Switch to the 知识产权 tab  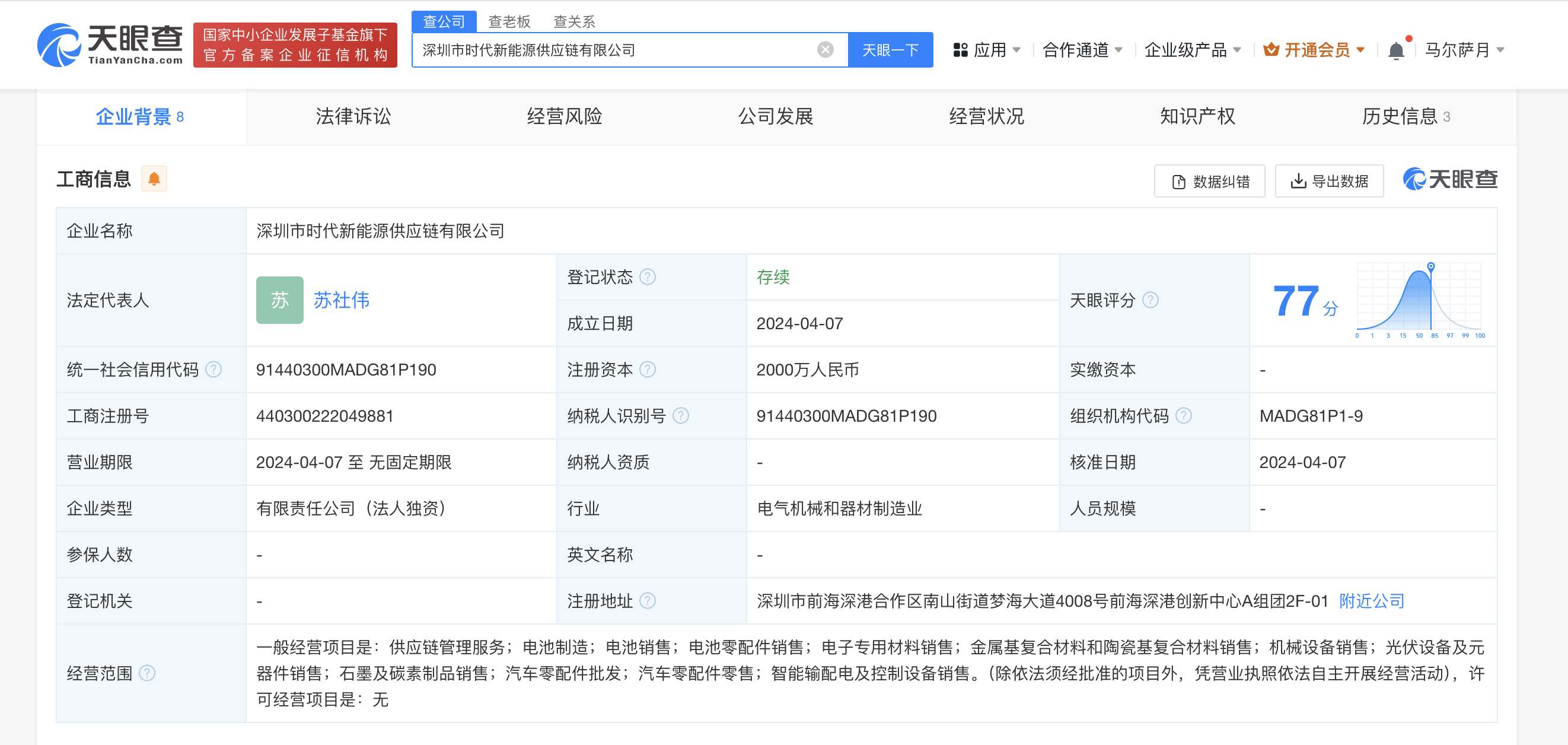click(x=1197, y=116)
